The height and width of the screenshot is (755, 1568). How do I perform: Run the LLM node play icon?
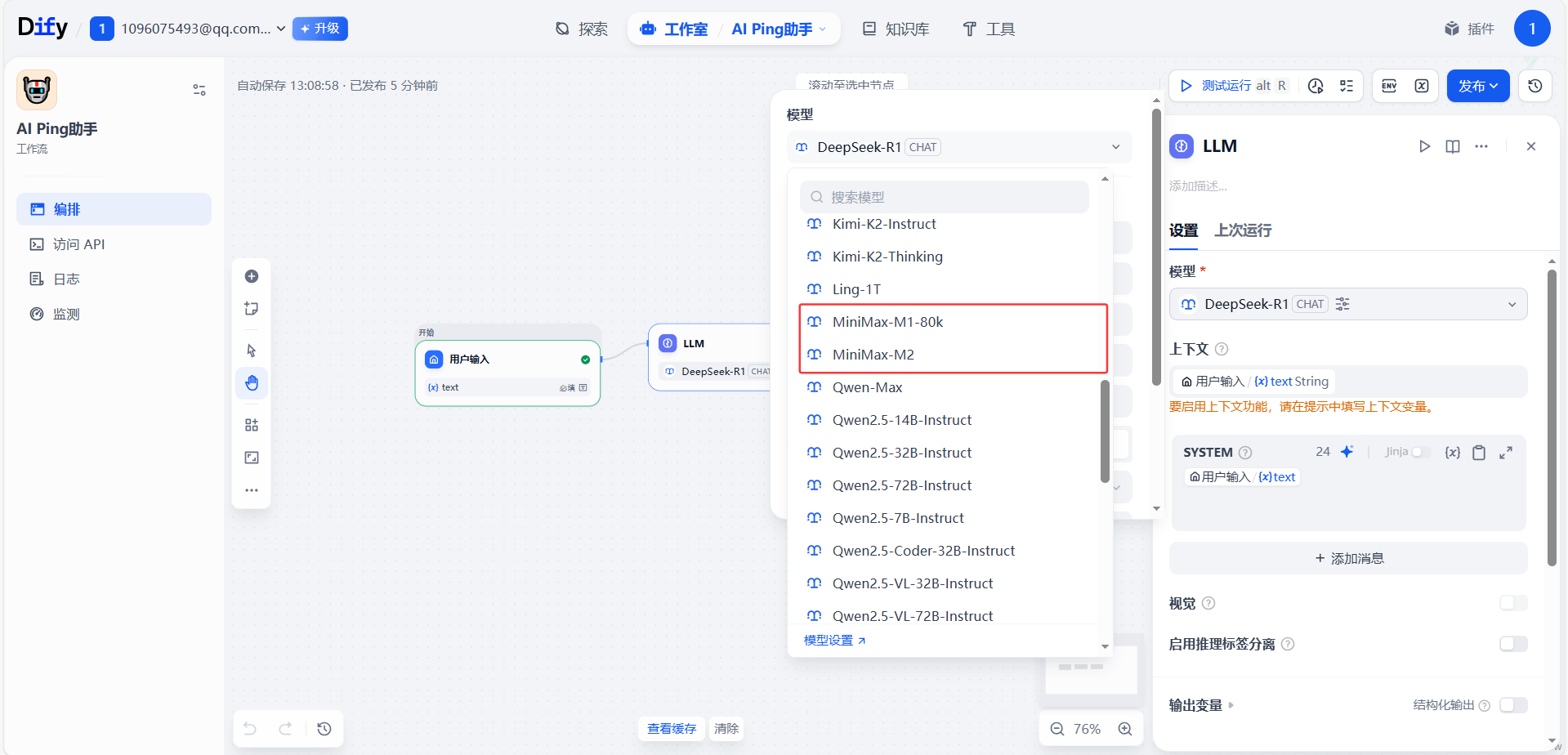(x=1424, y=146)
